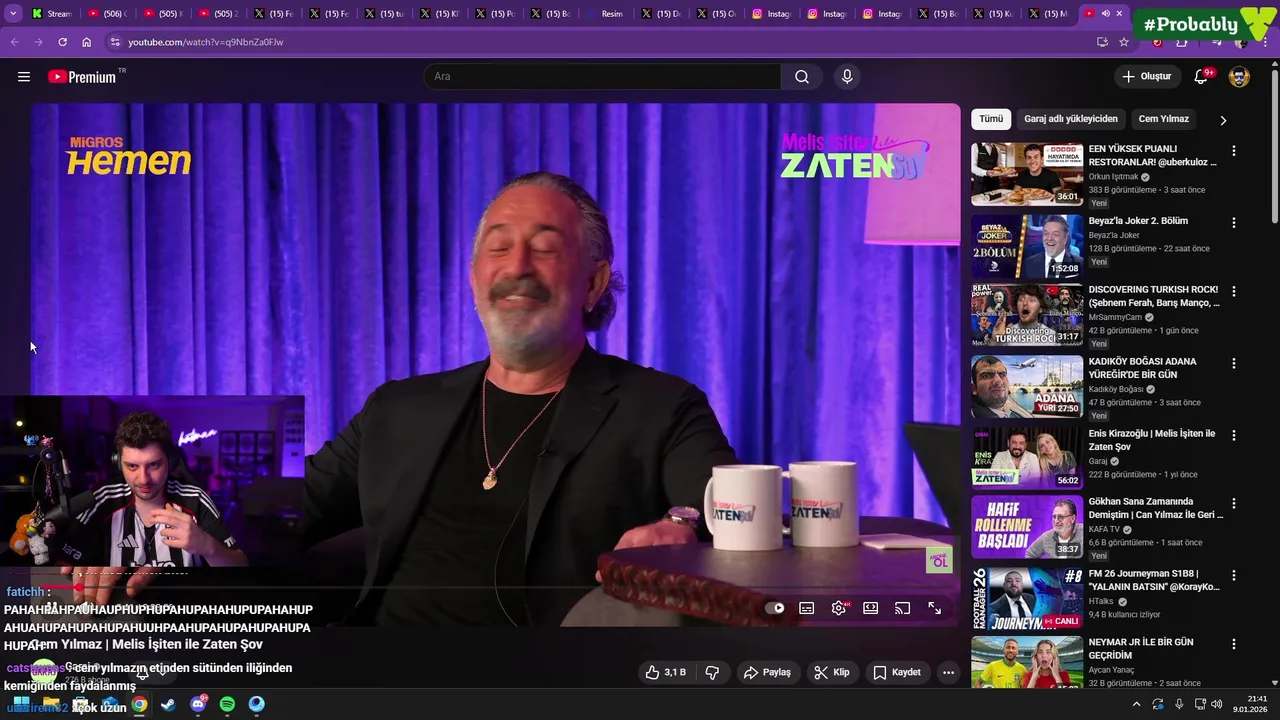Open Steam from the taskbar

pos(168,705)
